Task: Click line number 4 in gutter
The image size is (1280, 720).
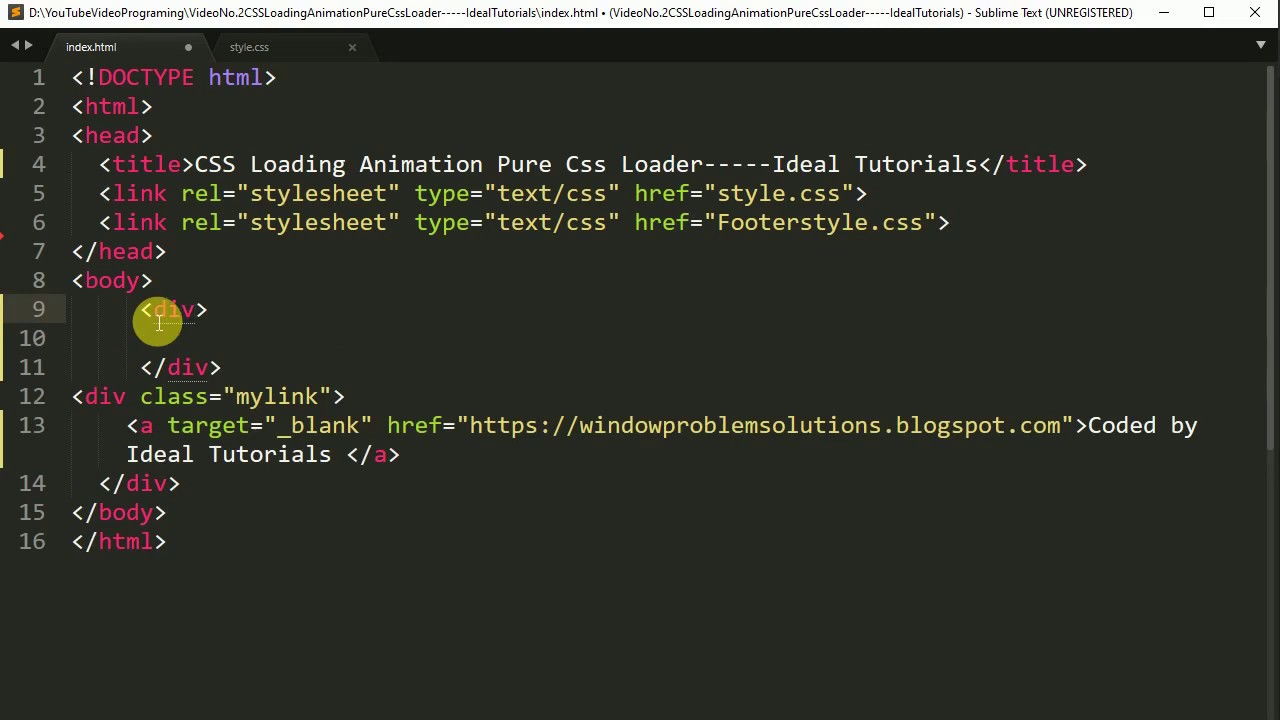Action: pos(38,164)
